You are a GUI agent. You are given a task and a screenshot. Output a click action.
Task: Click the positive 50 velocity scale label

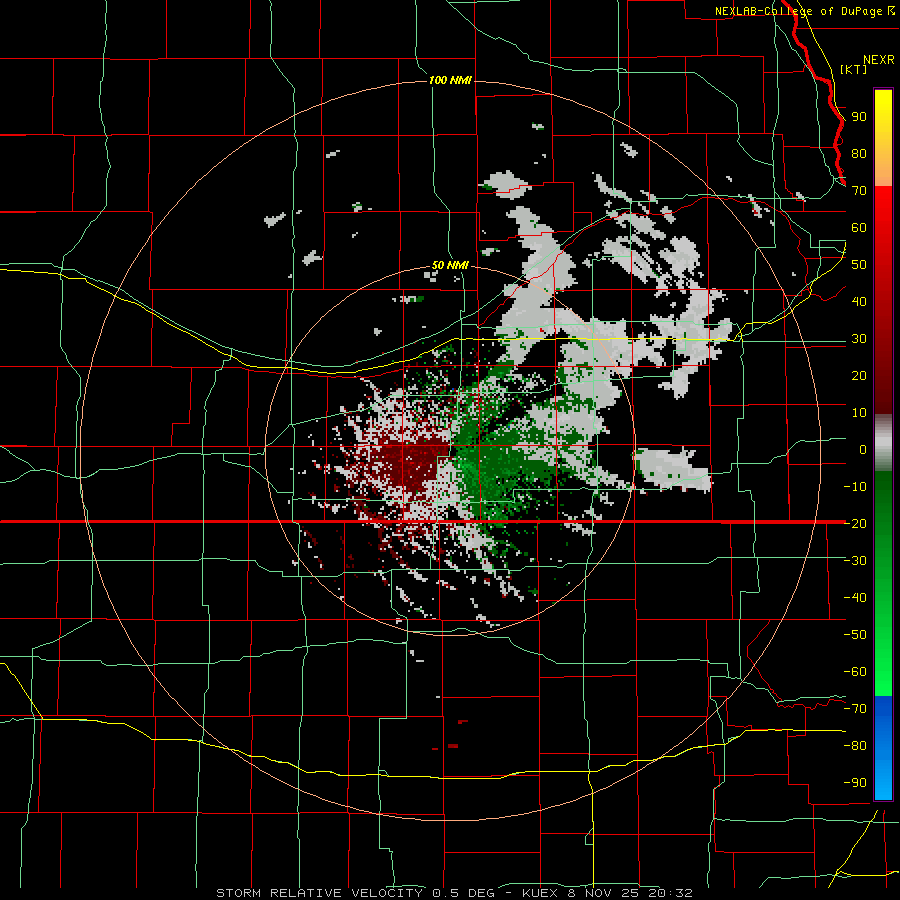[x=859, y=265]
